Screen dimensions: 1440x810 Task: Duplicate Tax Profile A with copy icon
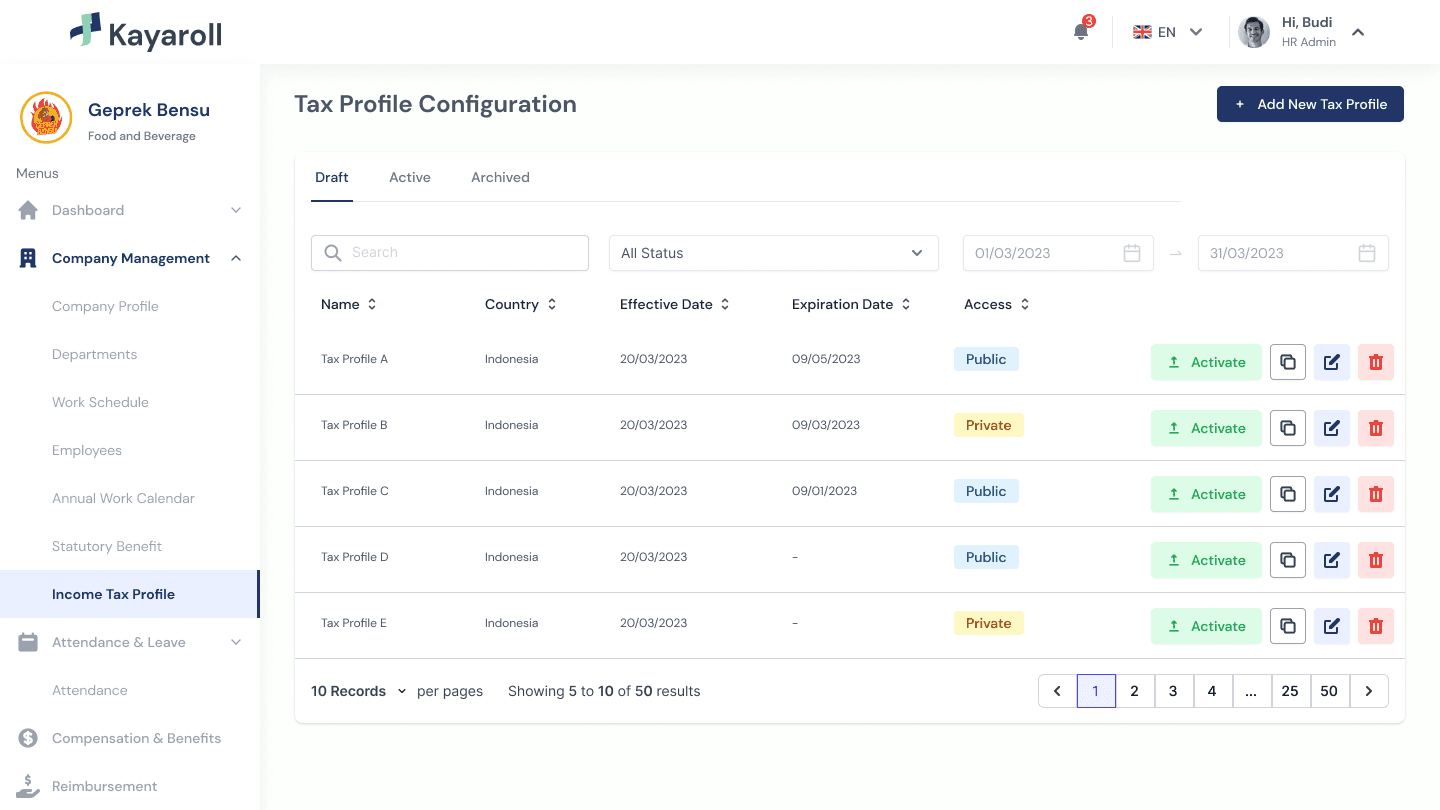click(x=1288, y=362)
